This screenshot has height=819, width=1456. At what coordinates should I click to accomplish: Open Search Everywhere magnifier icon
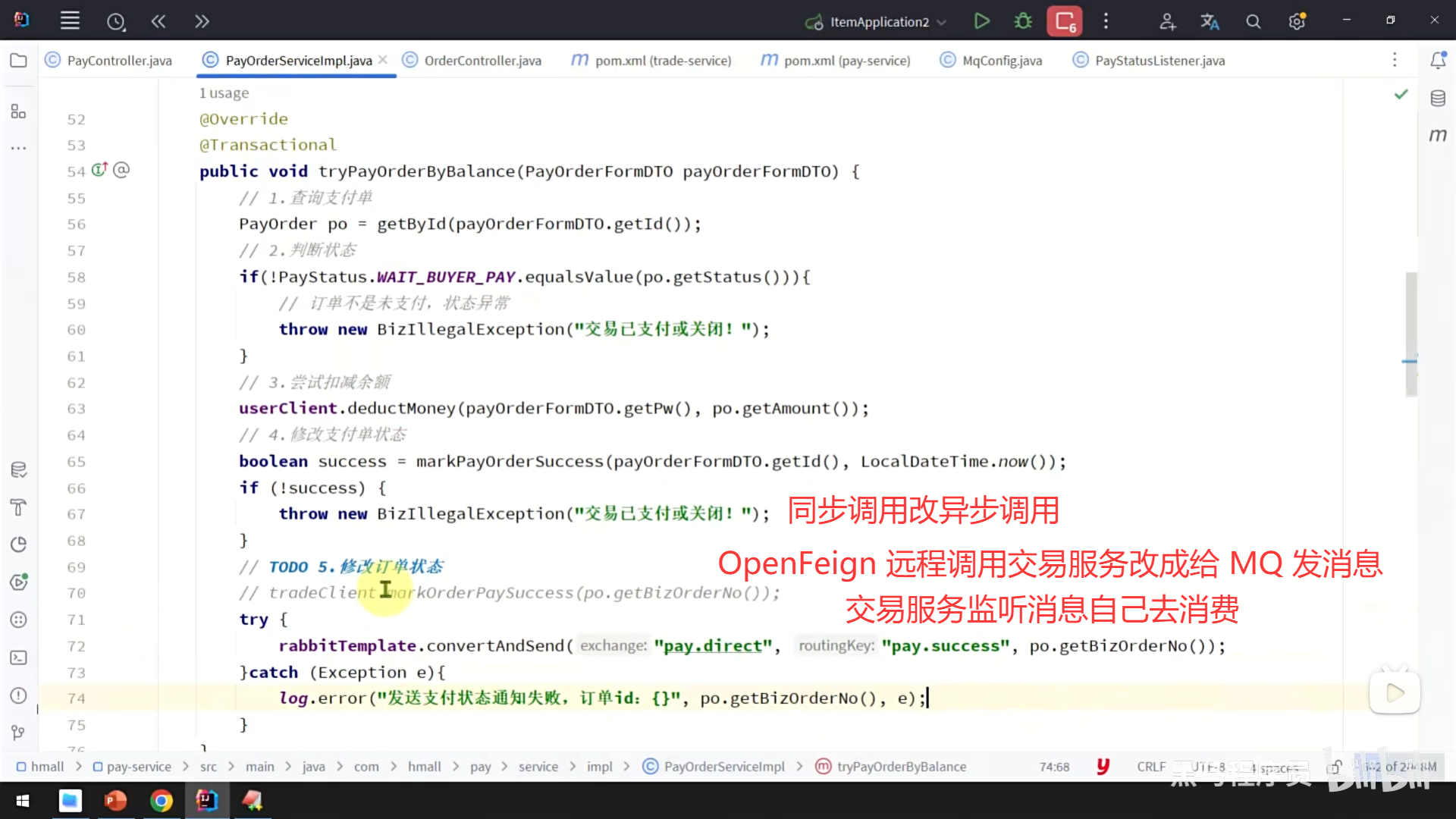pyautogui.click(x=1254, y=22)
